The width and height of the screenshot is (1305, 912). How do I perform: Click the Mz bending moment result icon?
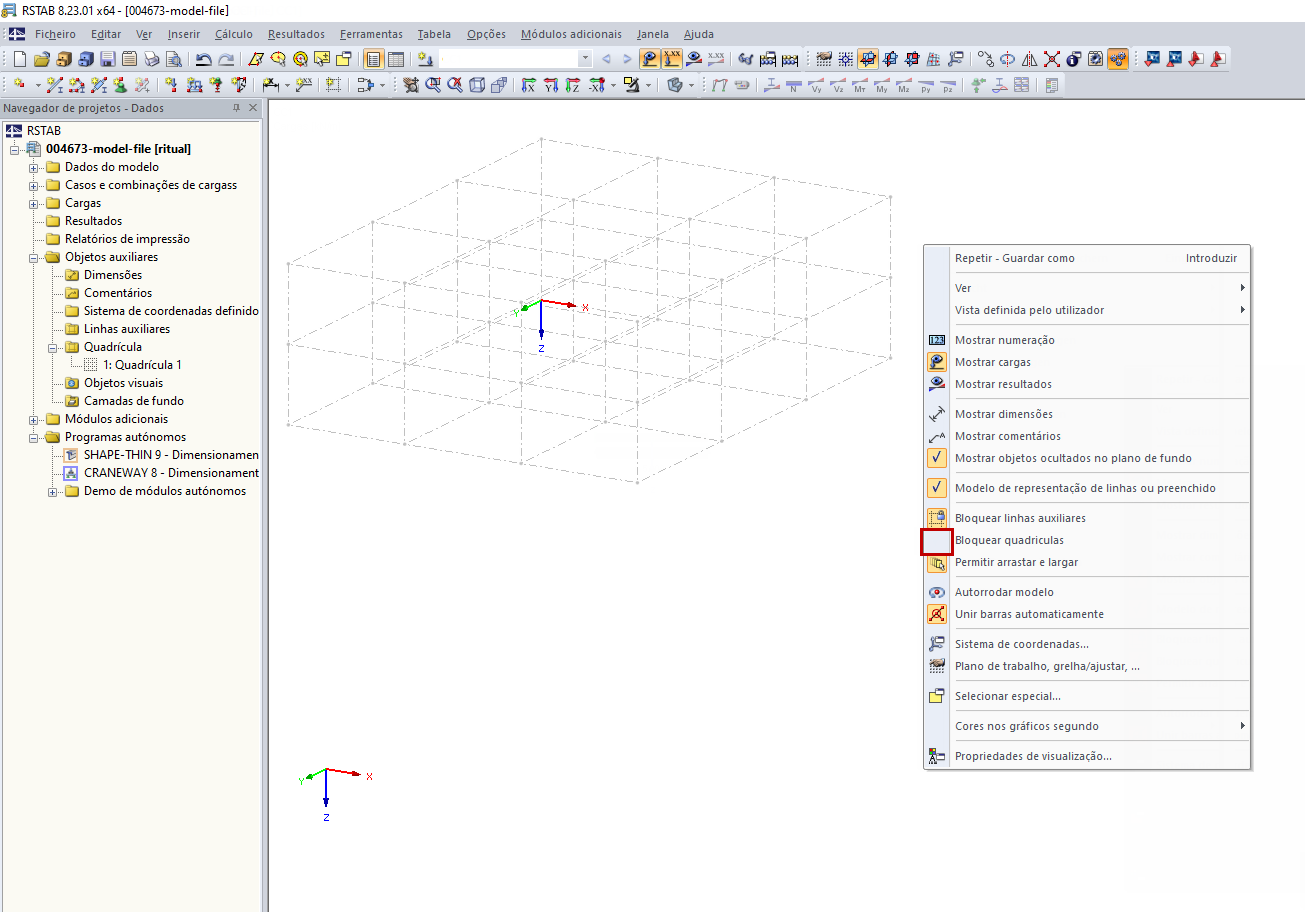point(904,85)
